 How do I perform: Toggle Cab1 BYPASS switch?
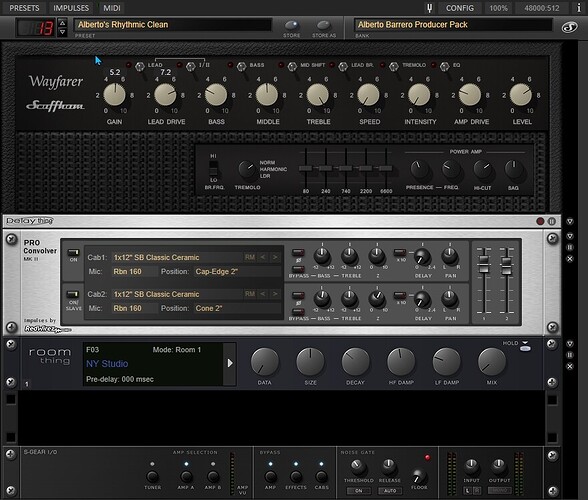tap(298, 269)
